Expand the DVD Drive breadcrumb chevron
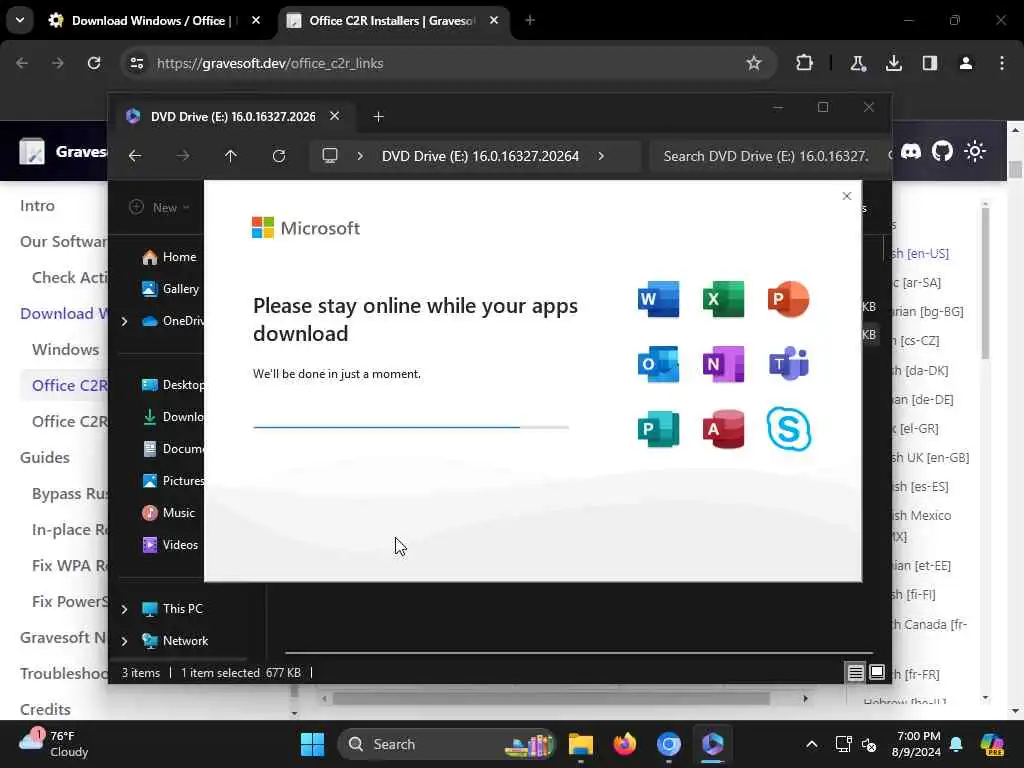 tap(601, 156)
